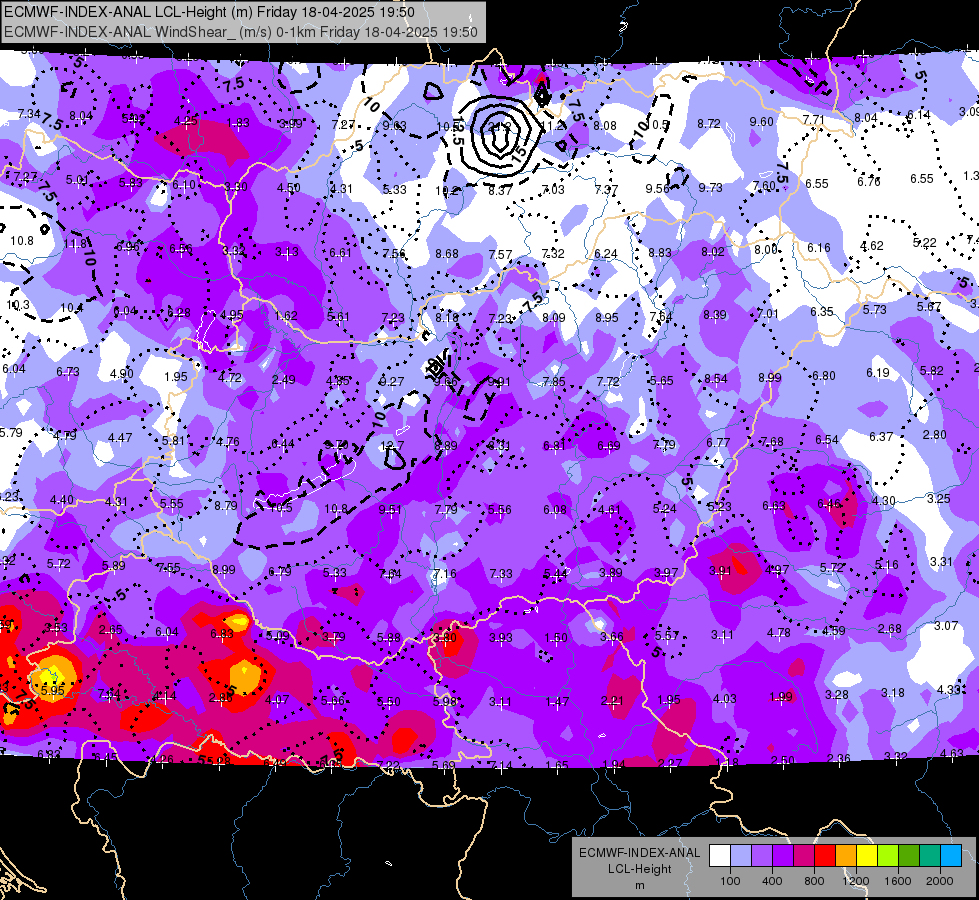Click the vivid violet legend swatch right of 400

[x=783, y=856]
